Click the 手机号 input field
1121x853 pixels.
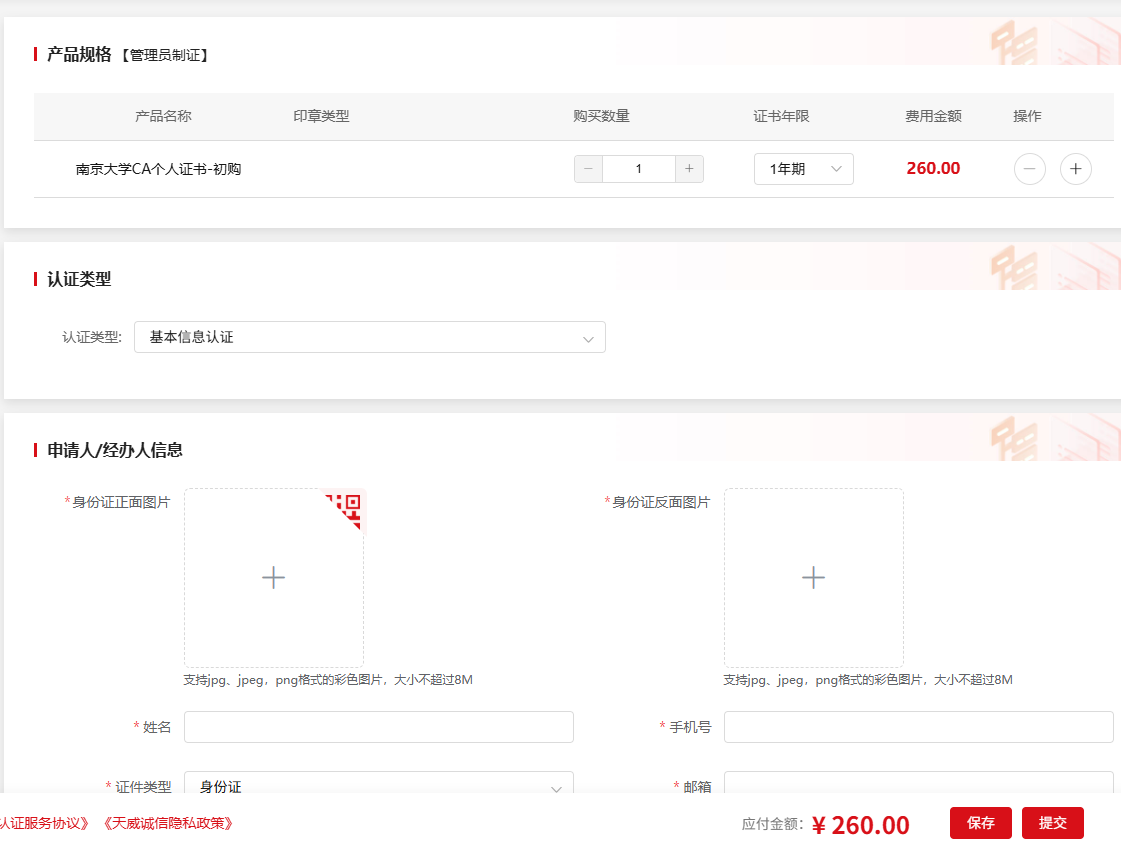click(918, 727)
